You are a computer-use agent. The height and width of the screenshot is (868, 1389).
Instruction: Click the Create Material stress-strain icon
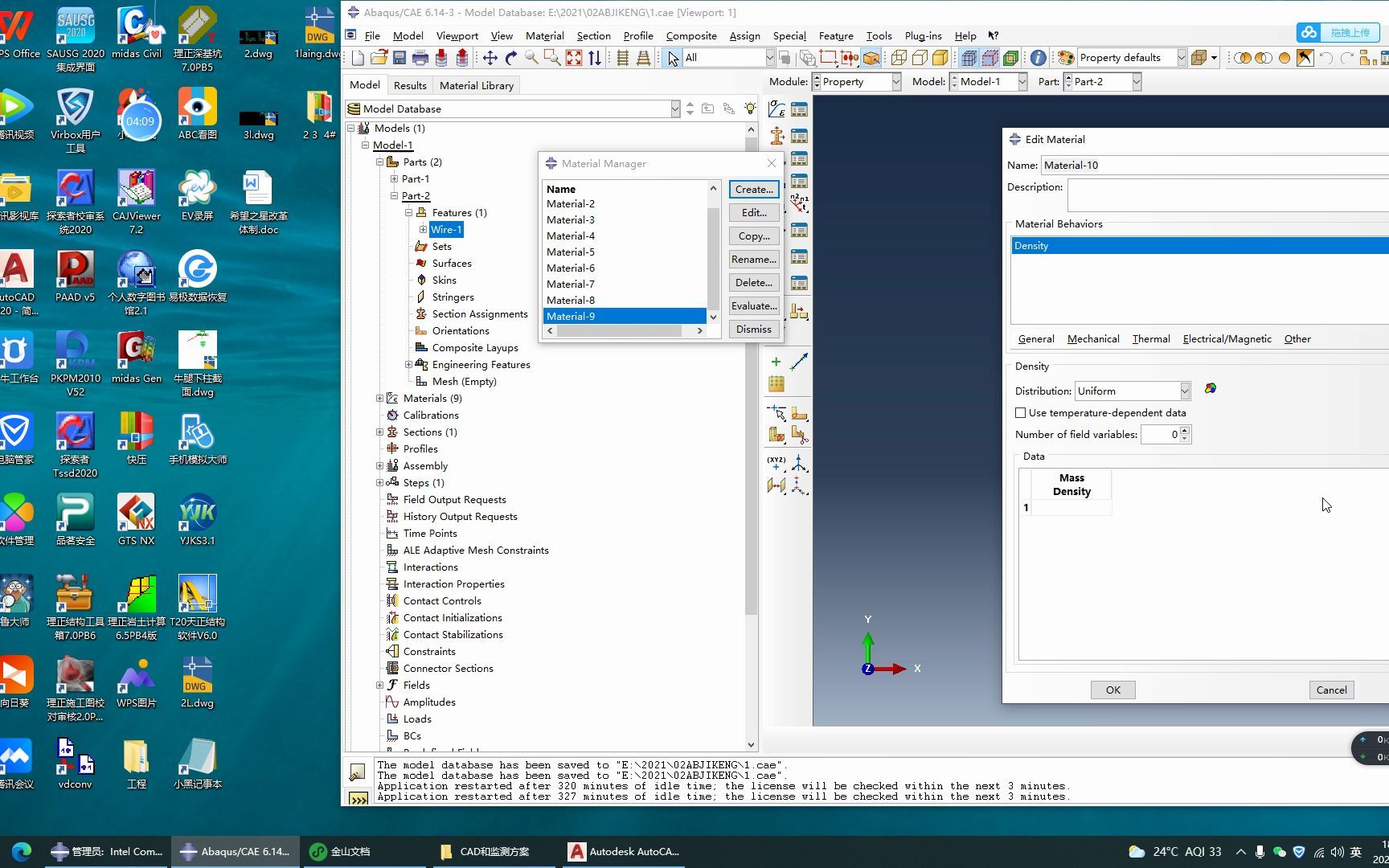point(776,109)
